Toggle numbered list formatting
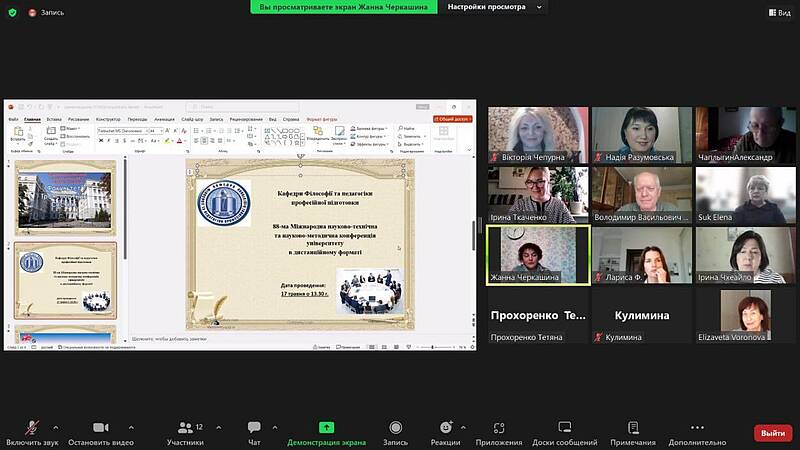800x450 pixels. point(209,131)
